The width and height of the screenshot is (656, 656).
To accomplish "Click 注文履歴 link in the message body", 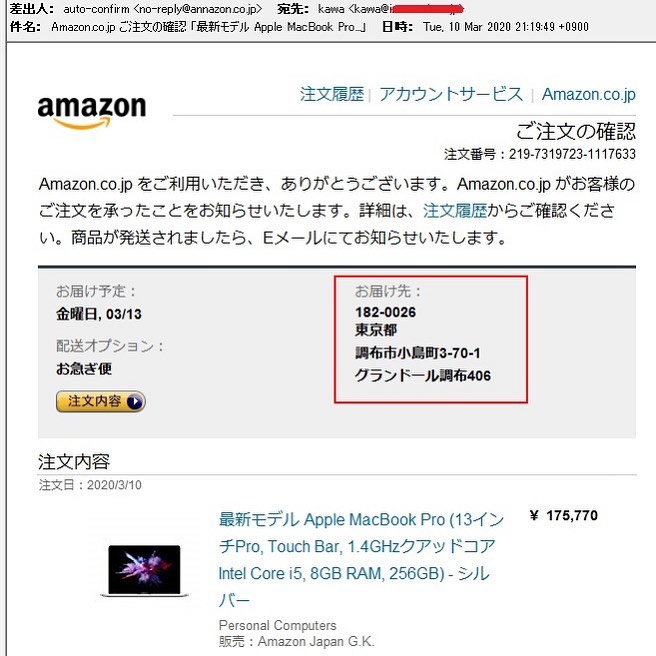I will tap(455, 211).
